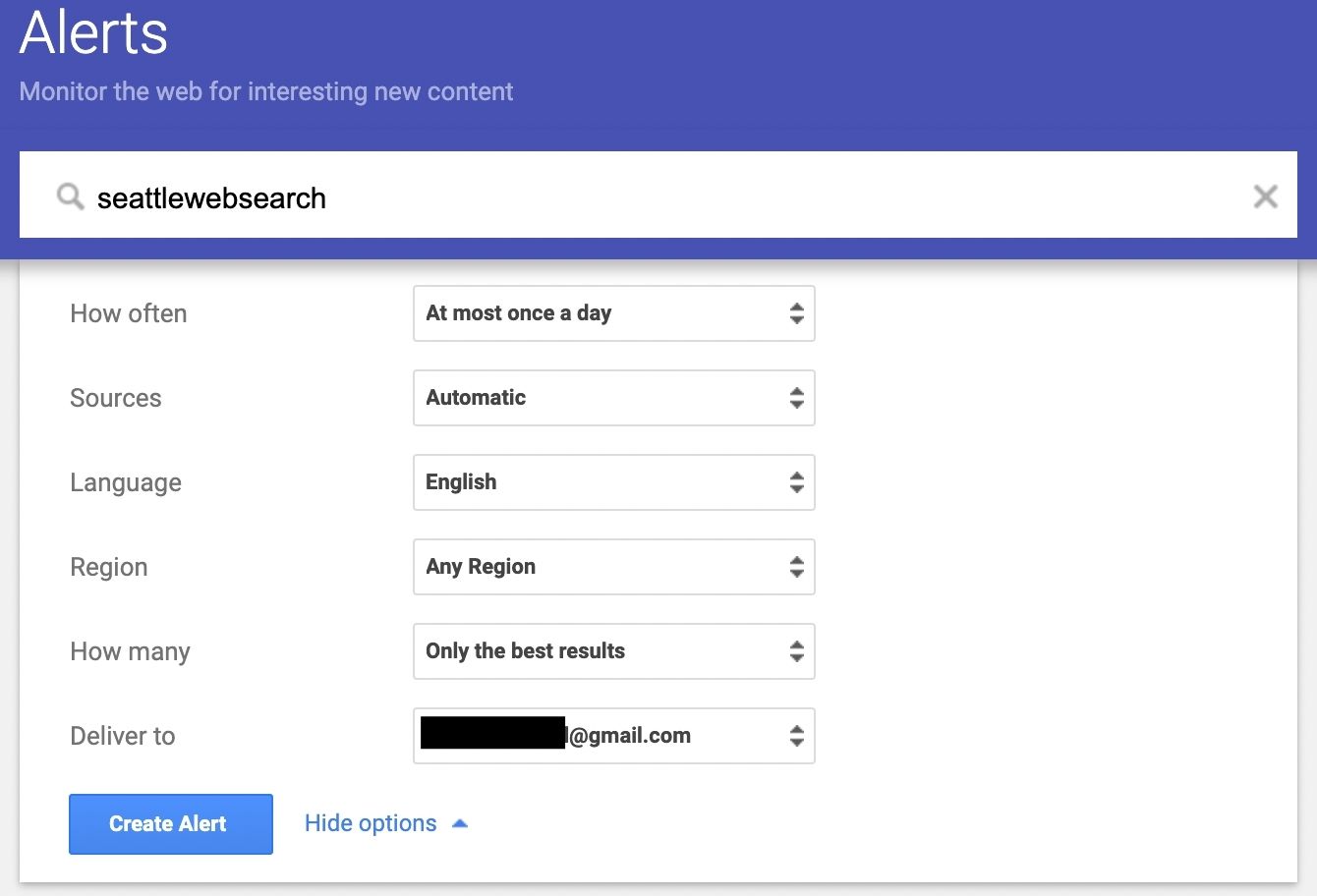This screenshot has height=896, width=1317.
Task: Open the How many results dropdown
Action: [x=613, y=651]
